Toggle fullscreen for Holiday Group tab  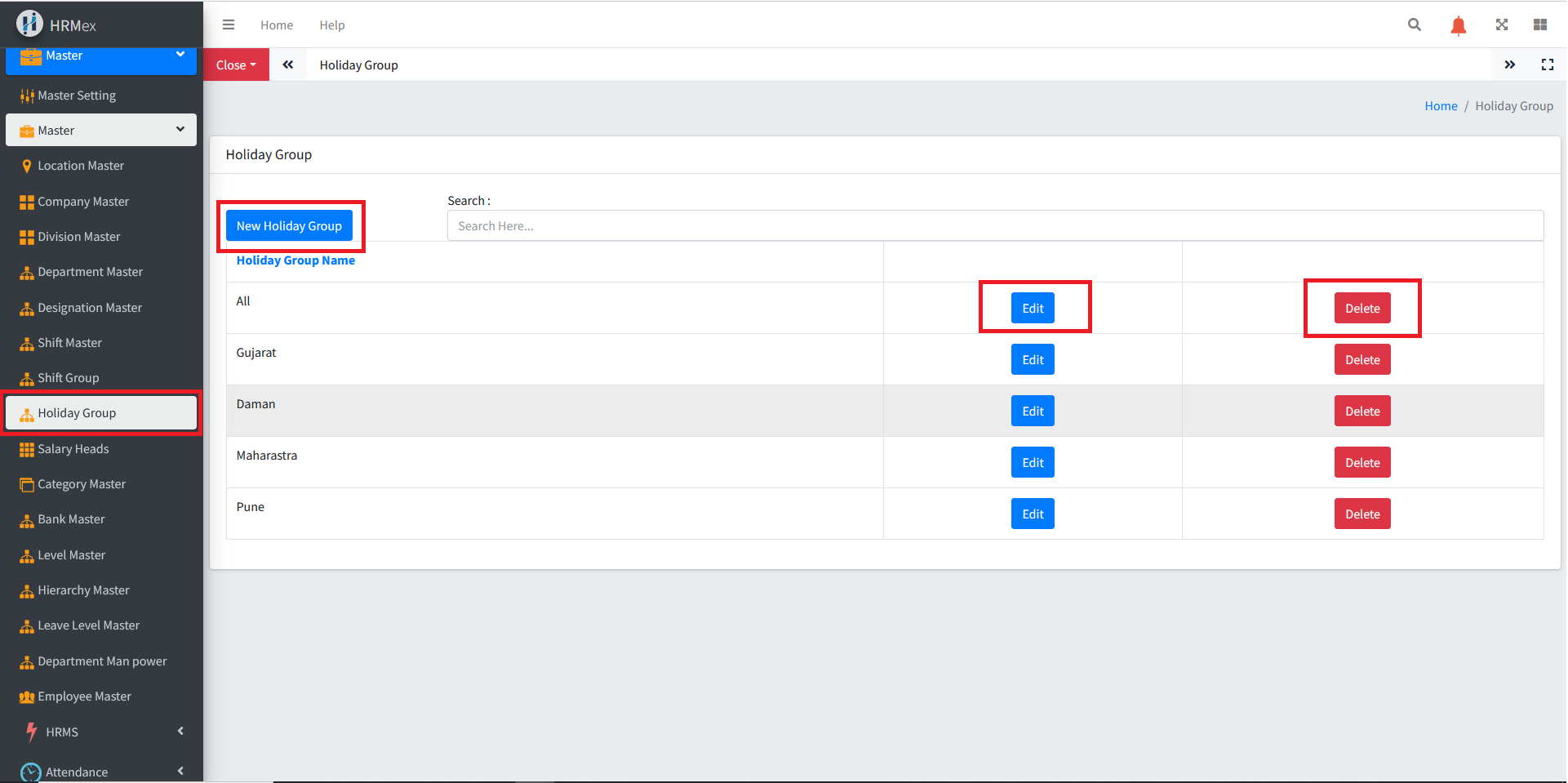coord(1547,65)
